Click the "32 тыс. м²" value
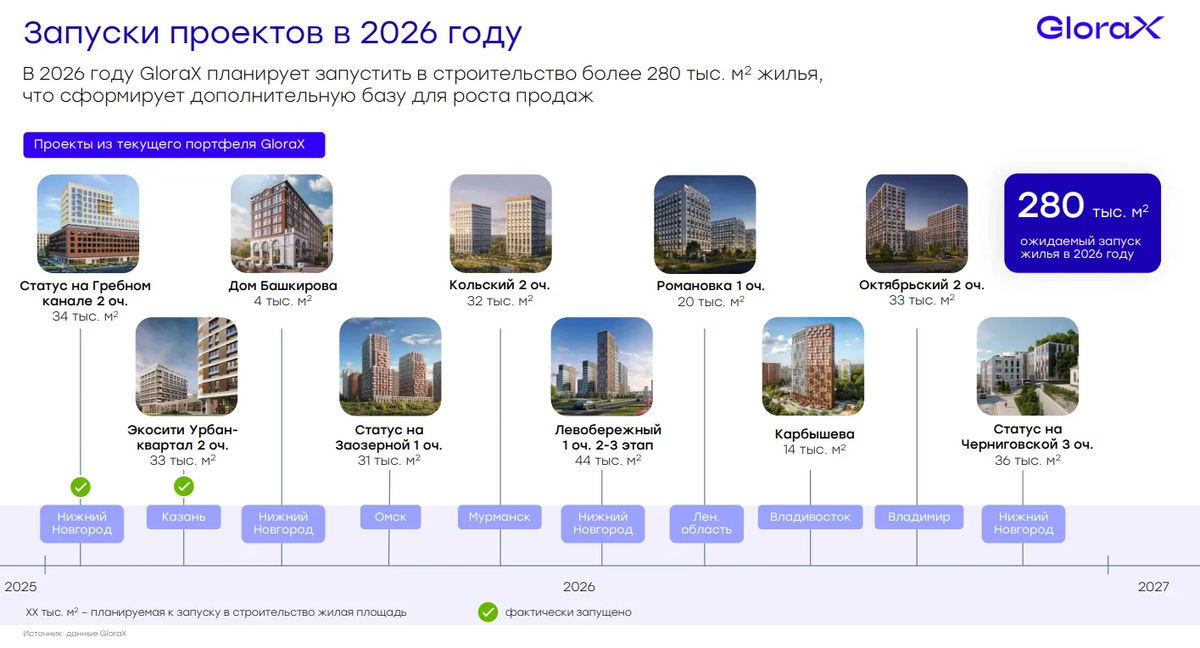This screenshot has width=1200, height=648. (500, 301)
